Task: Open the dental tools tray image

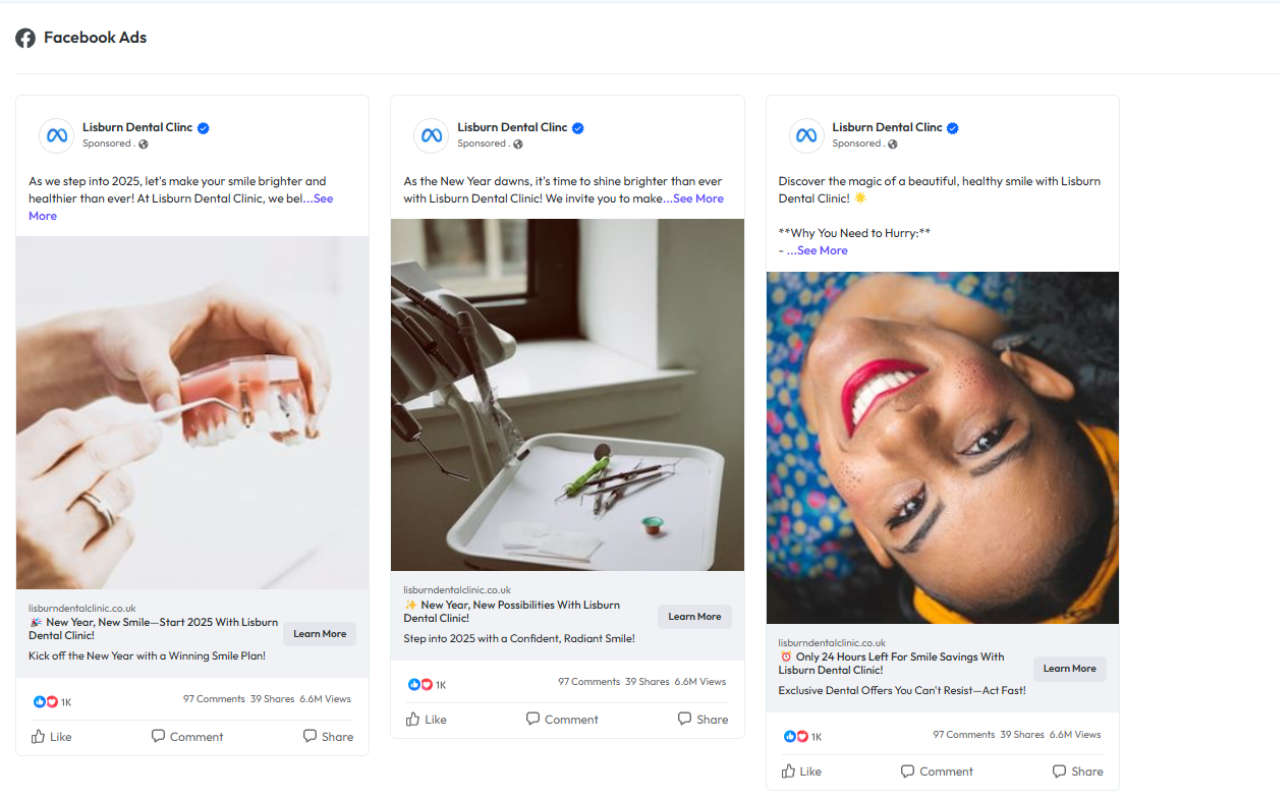Action: pyautogui.click(x=567, y=395)
